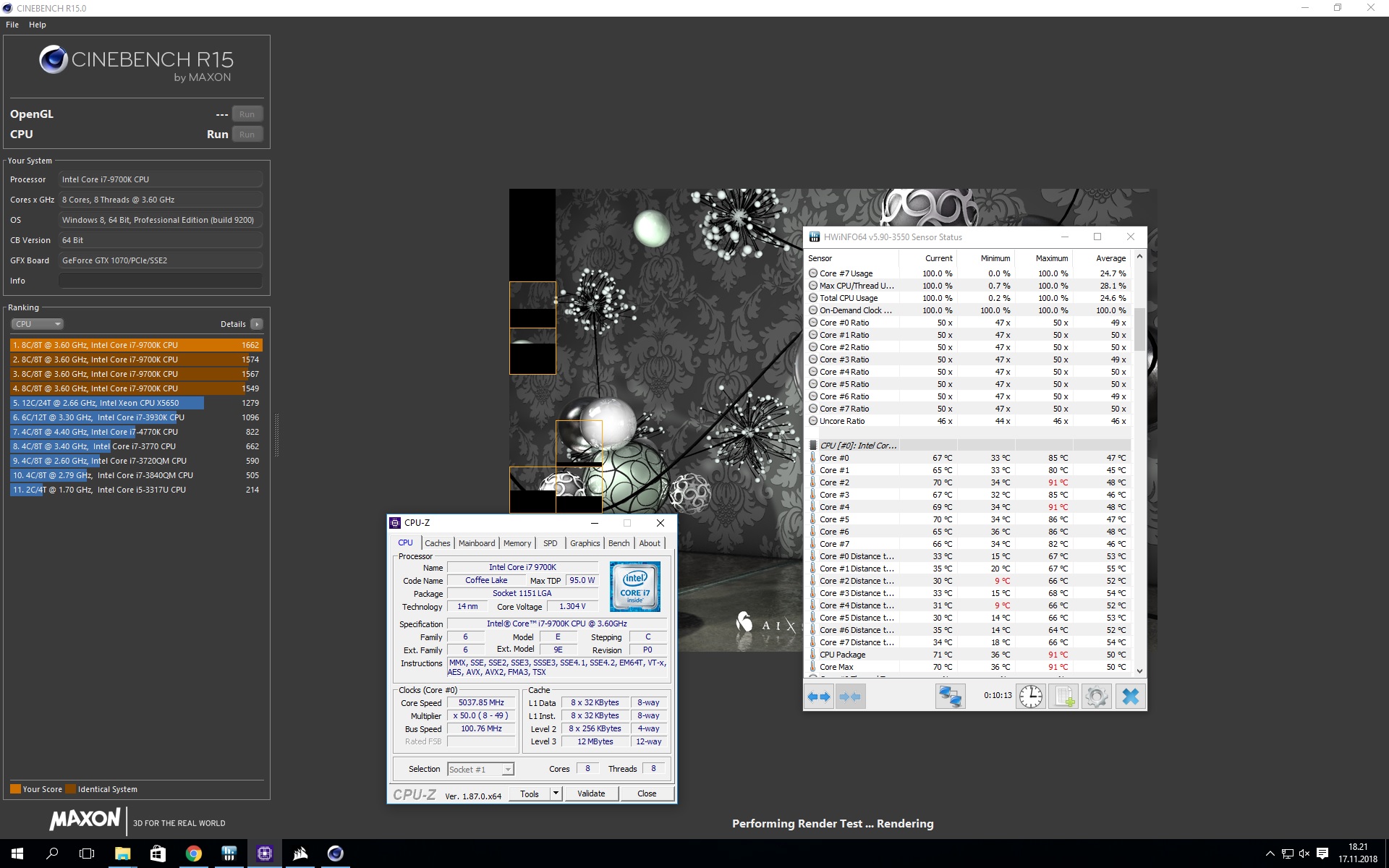Screen dimensions: 1389x868
Task: Click the Cinebench panel splitter handle
Action: [276, 434]
